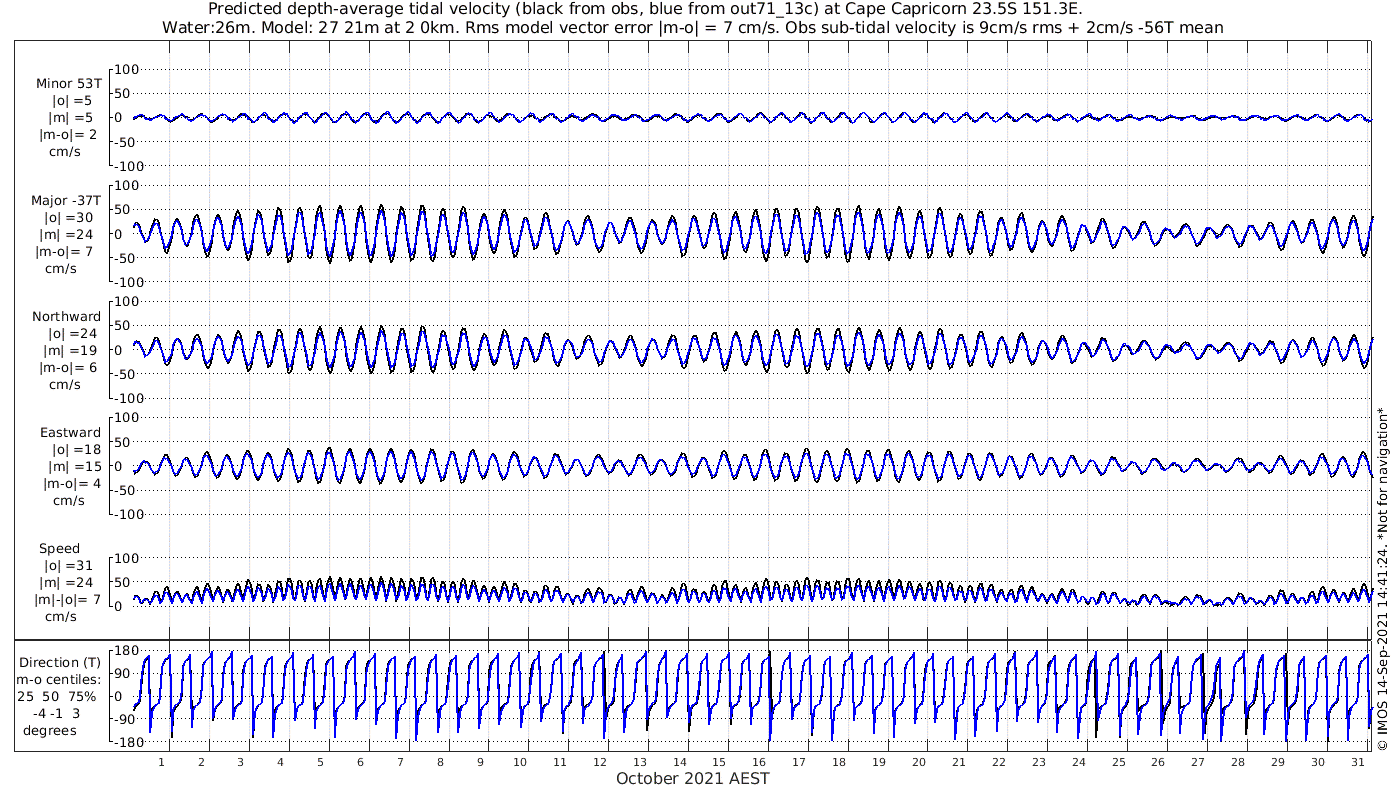
Task: Click day '1' on the date axis
Action: [161, 762]
